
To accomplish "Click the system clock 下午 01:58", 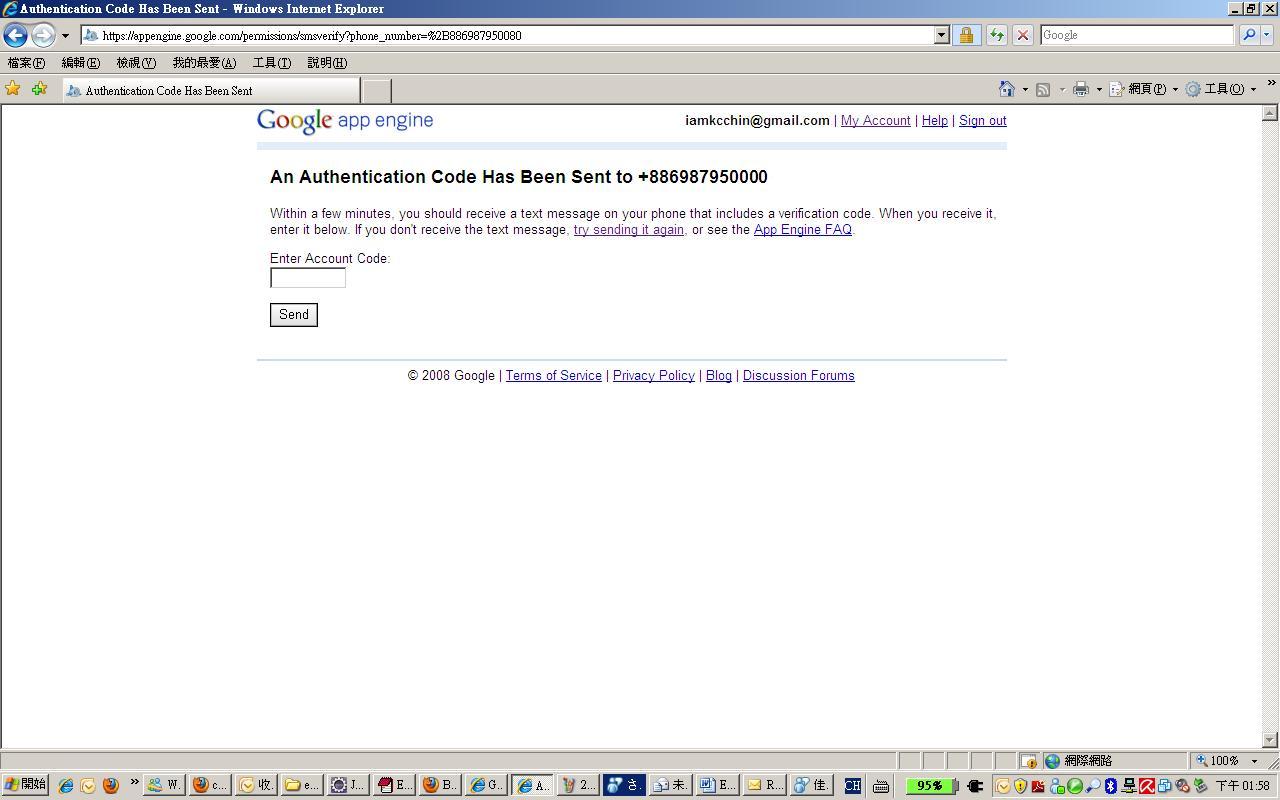I will (x=1242, y=786).
